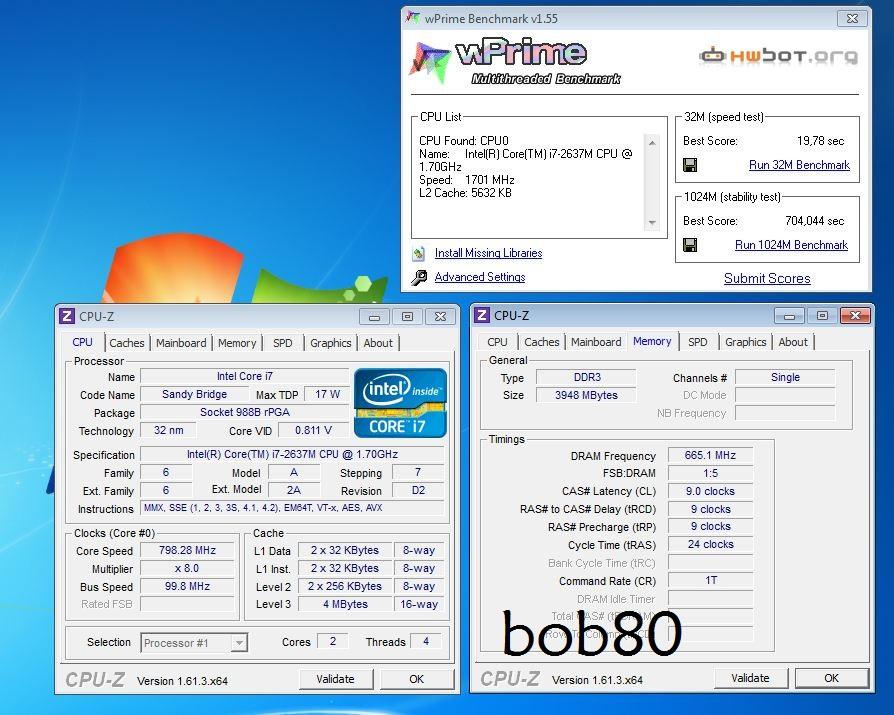Open Mainboard tab in right CPU-Z window
This screenshot has width=894, height=715.
click(596, 342)
